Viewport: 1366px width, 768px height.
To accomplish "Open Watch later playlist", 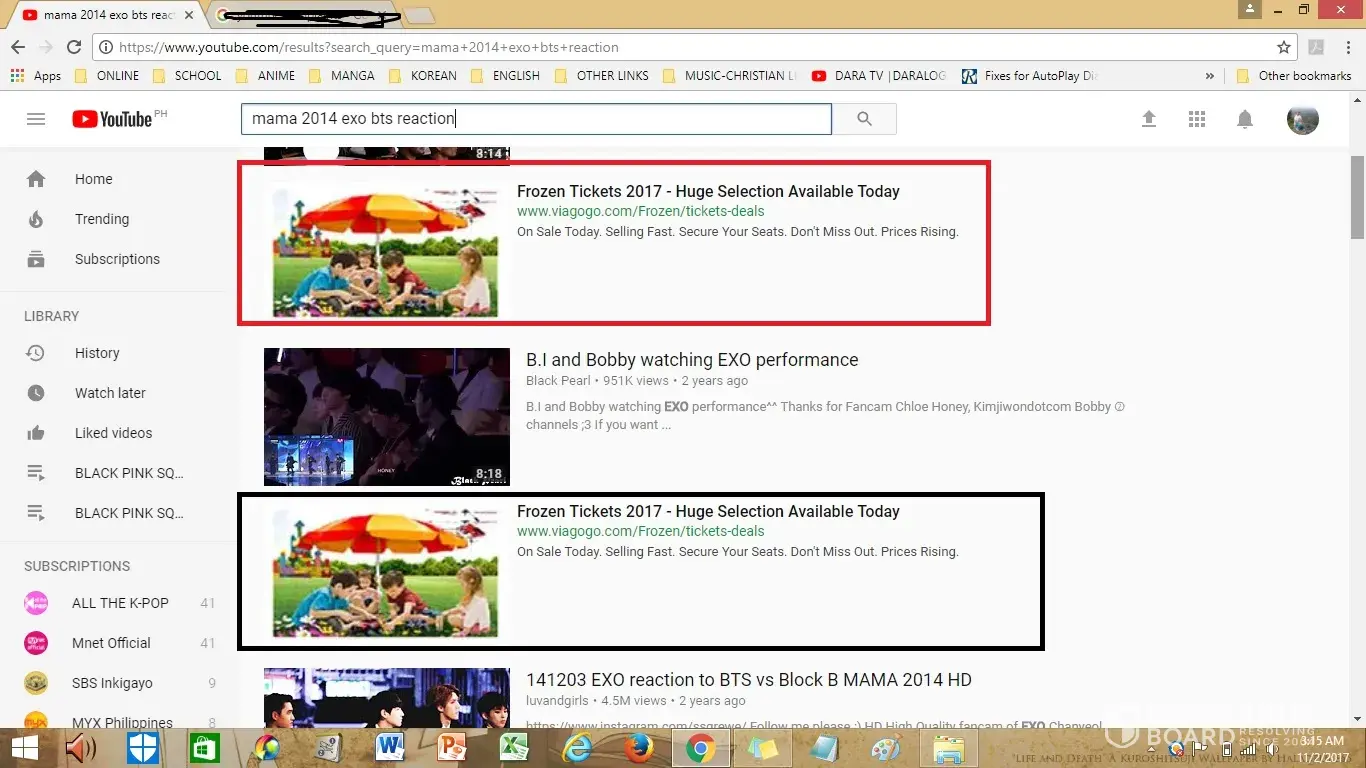I will click(x=110, y=393).
